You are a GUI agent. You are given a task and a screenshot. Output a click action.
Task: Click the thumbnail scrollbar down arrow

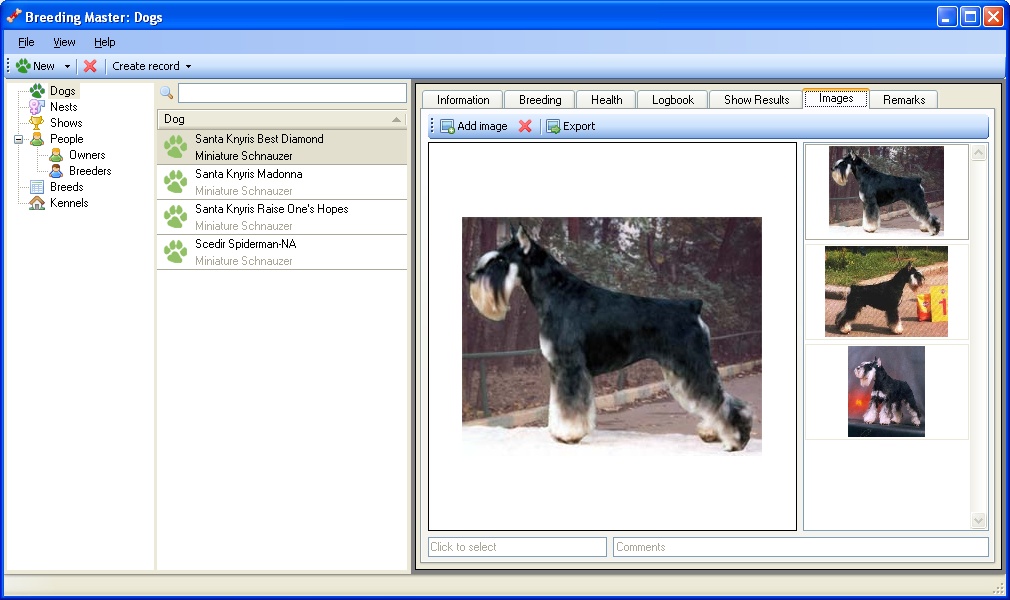(x=979, y=521)
